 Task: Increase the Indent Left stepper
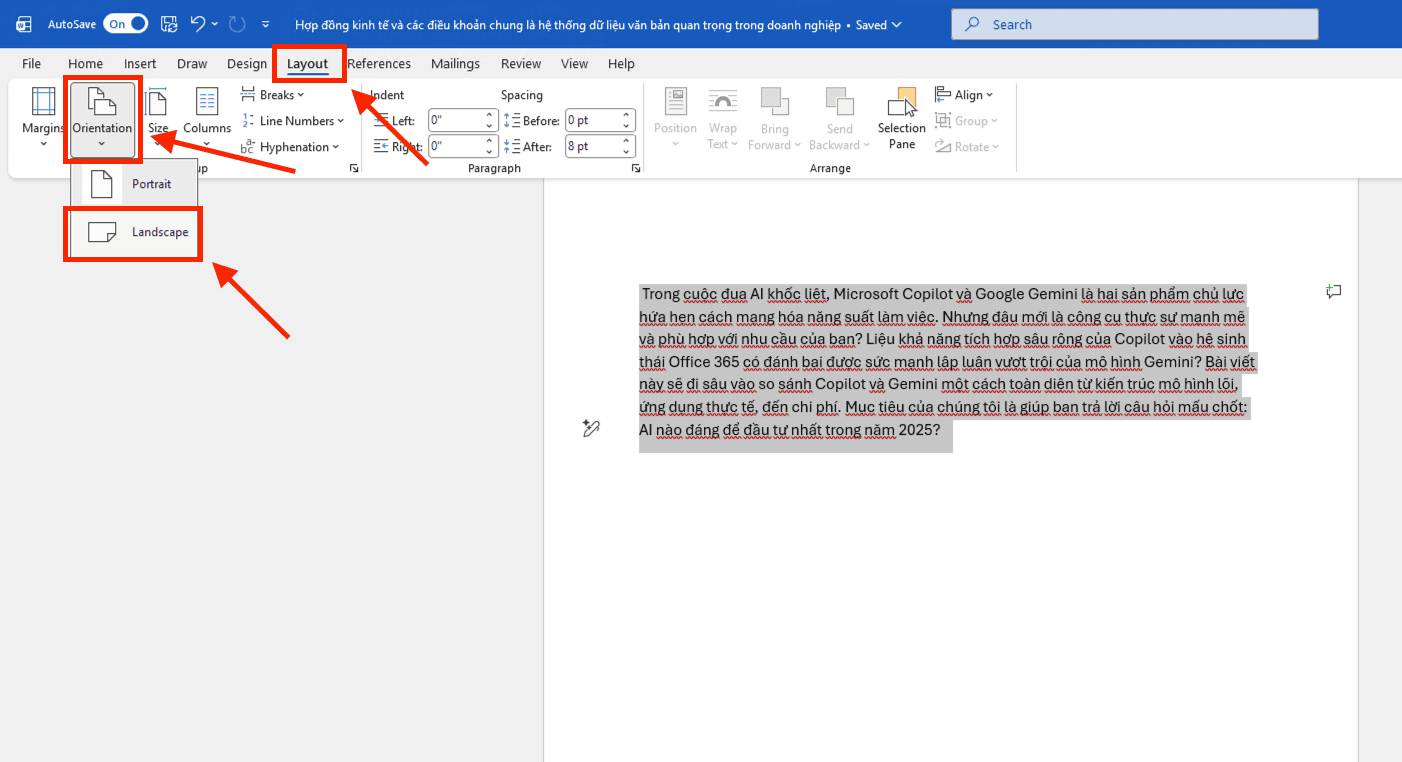490,116
